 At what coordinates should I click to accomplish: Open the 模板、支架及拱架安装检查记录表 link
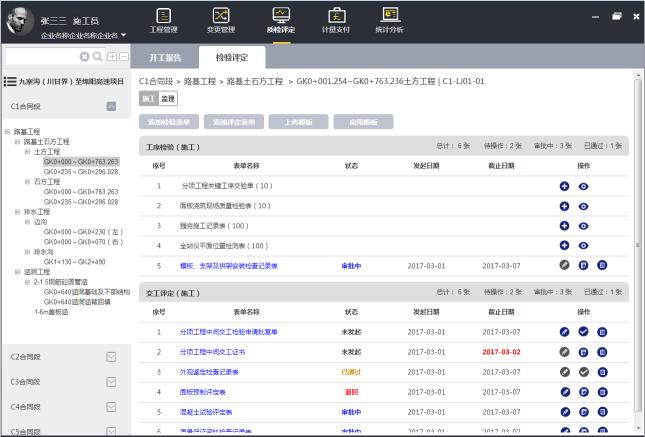click(x=229, y=266)
